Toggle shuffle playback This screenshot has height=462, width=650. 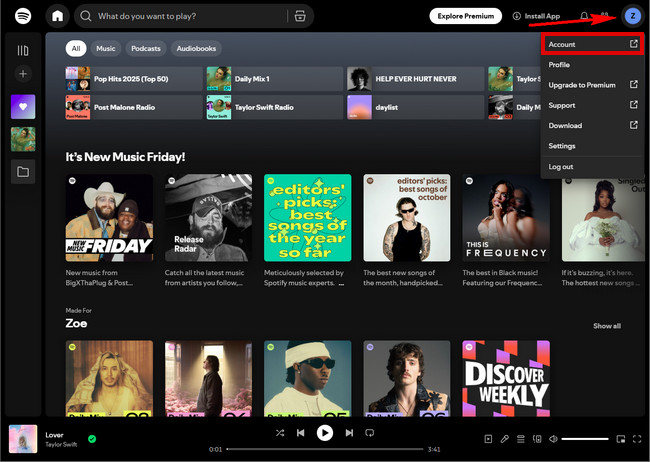coord(280,433)
